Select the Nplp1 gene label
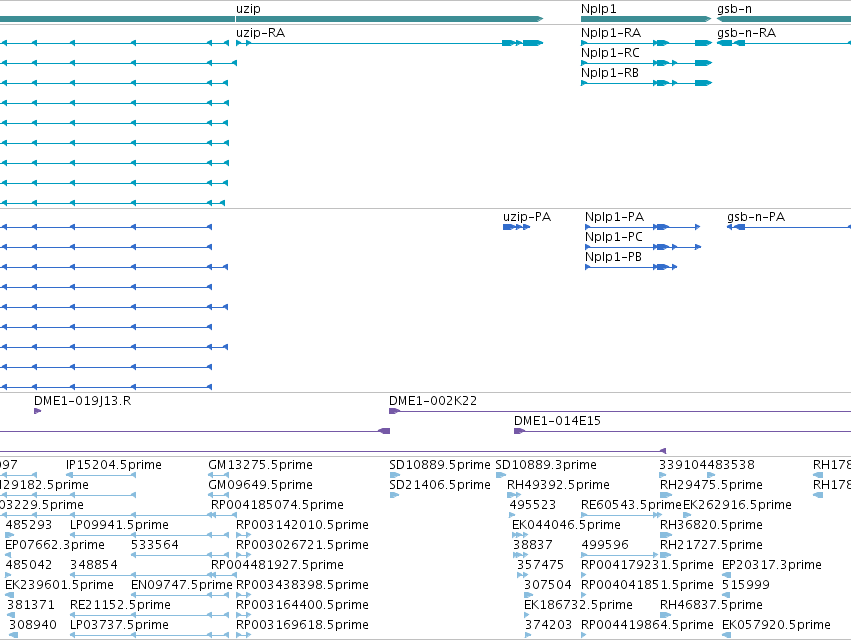The height and width of the screenshot is (640, 851). (x=599, y=9)
